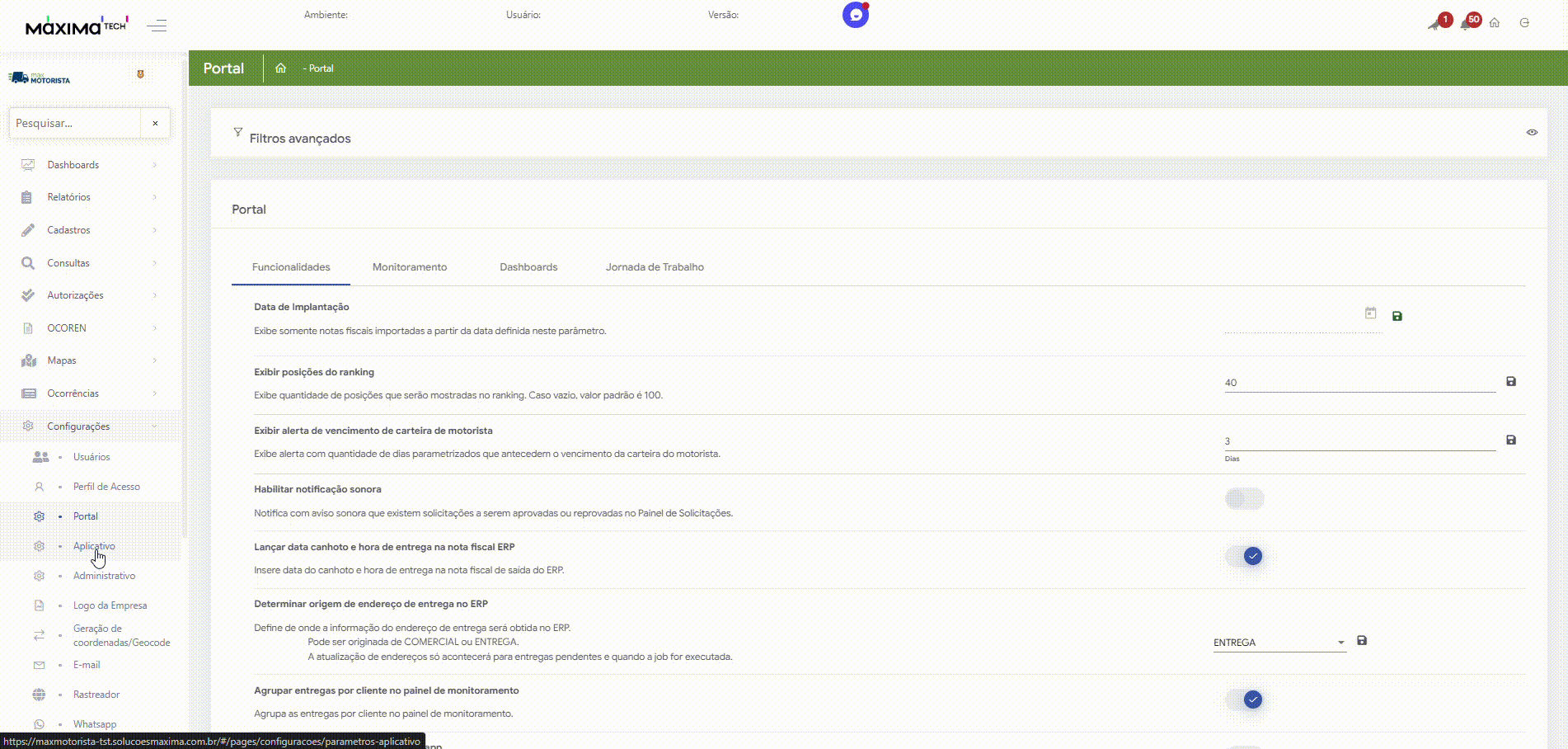Save the Exibir posições do ranking value
Image resolution: width=1568 pixels, height=749 pixels.
coord(1511,381)
